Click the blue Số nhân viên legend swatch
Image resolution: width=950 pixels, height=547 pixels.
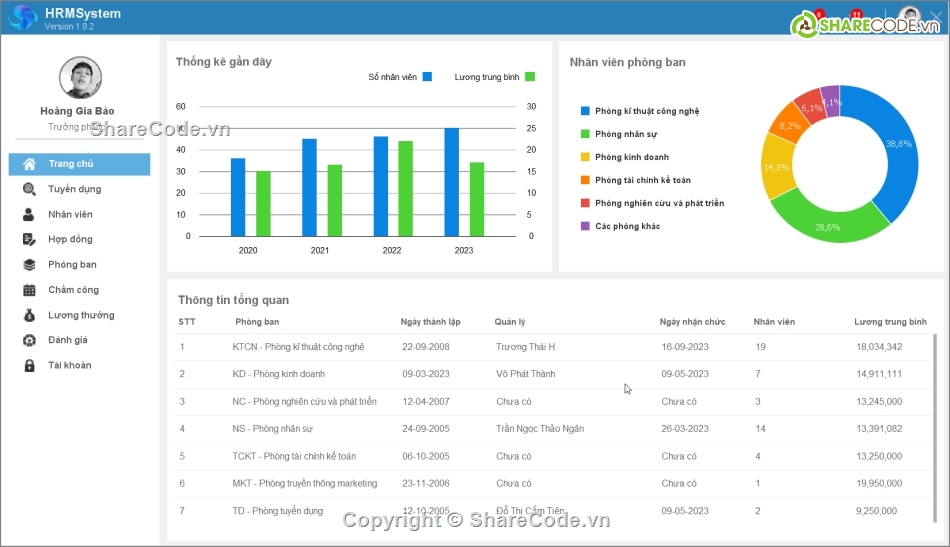[427, 77]
